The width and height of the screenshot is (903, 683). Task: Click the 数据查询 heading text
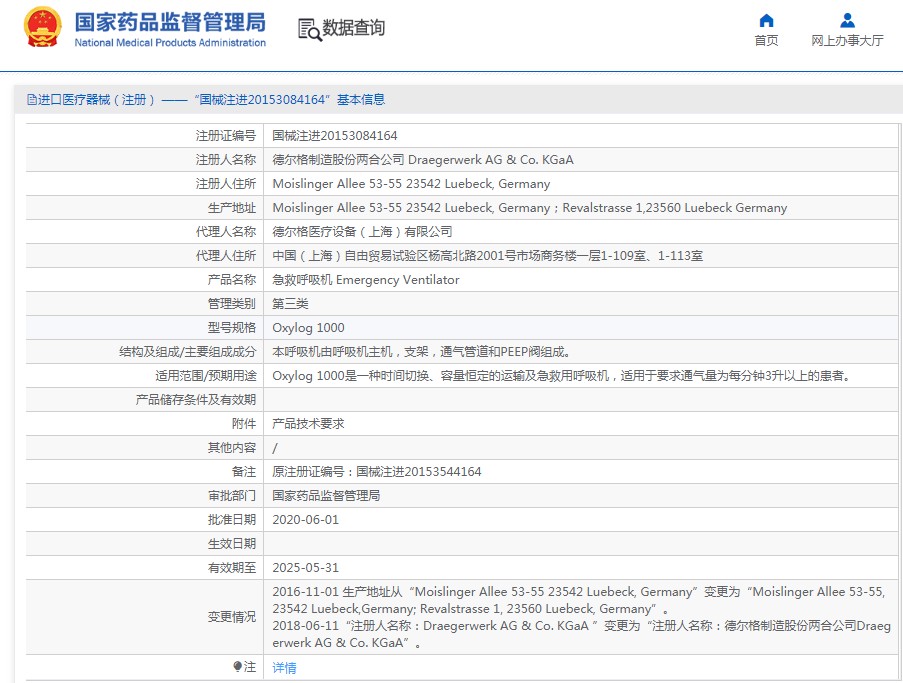coord(353,28)
